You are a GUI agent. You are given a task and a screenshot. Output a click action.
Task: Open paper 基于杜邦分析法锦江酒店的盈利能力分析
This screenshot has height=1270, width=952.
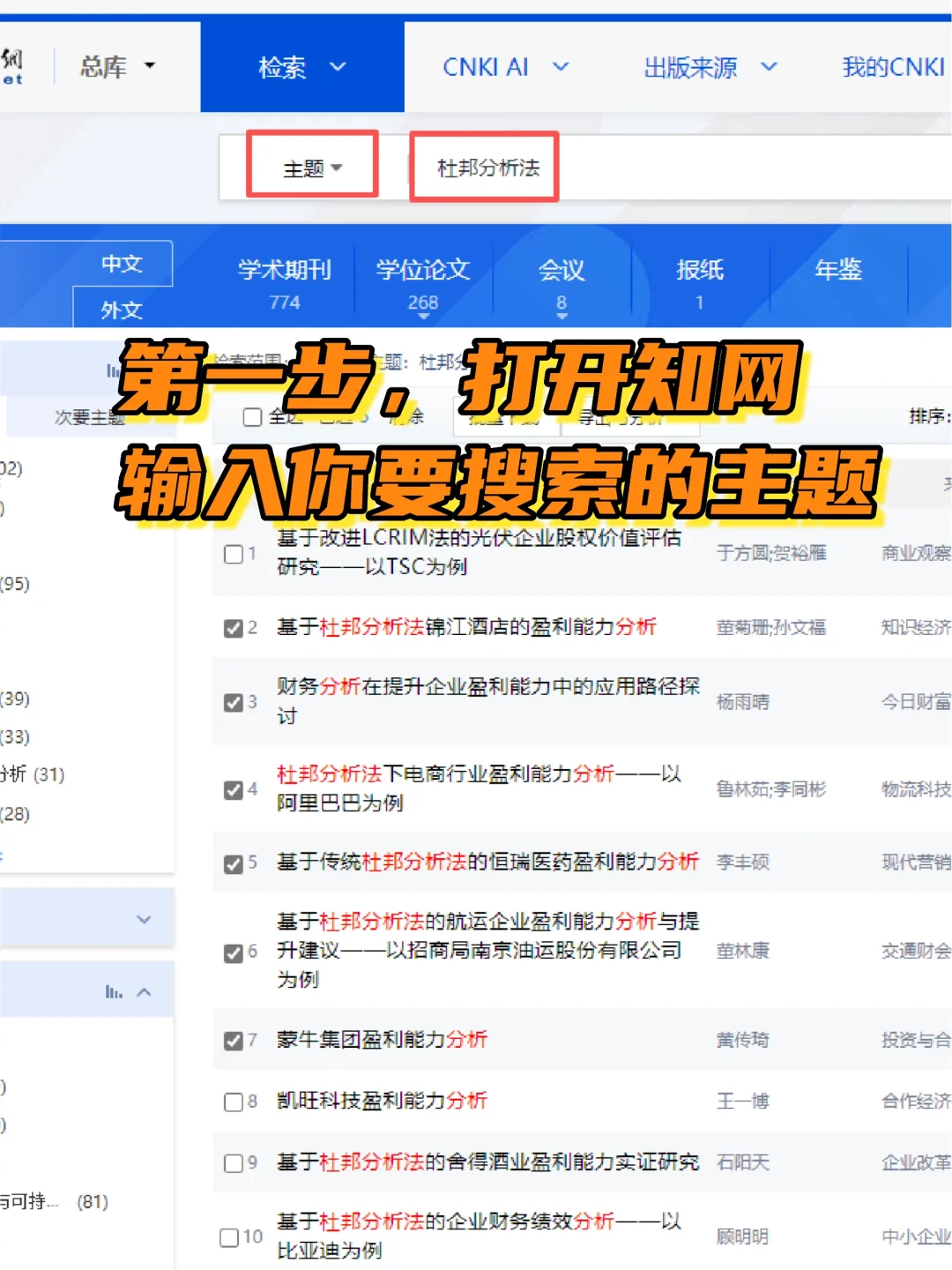(466, 627)
